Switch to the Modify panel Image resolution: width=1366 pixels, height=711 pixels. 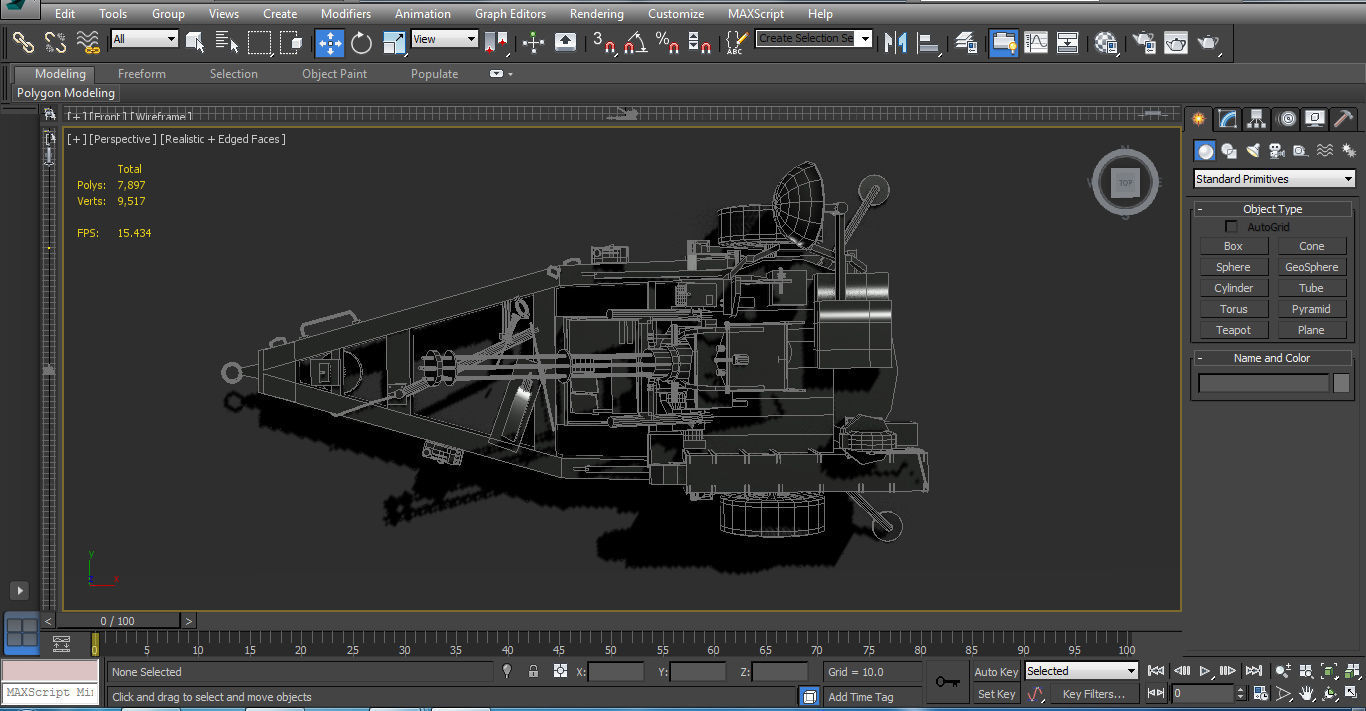(1227, 119)
